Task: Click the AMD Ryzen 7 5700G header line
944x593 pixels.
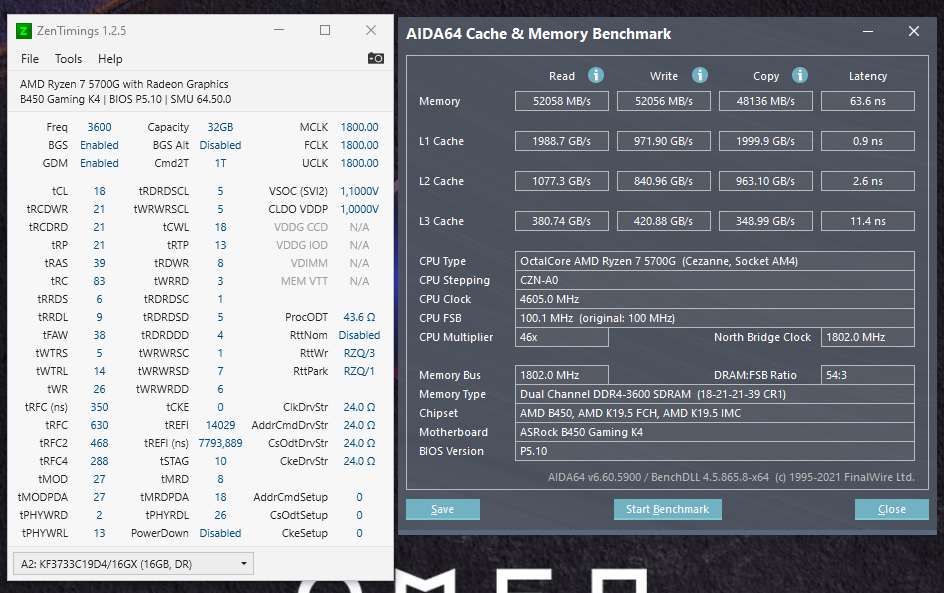Action: click(x=124, y=84)
